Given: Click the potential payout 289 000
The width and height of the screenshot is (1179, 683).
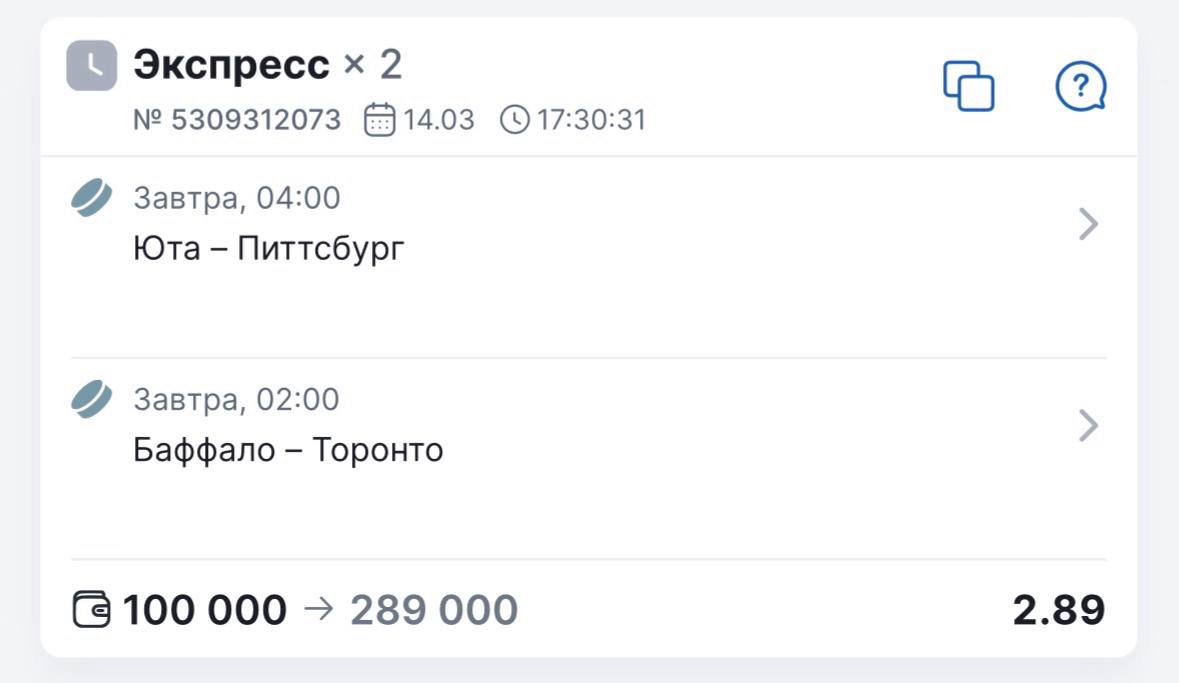Looking at the screenshot, I should (x=433, y=610).
